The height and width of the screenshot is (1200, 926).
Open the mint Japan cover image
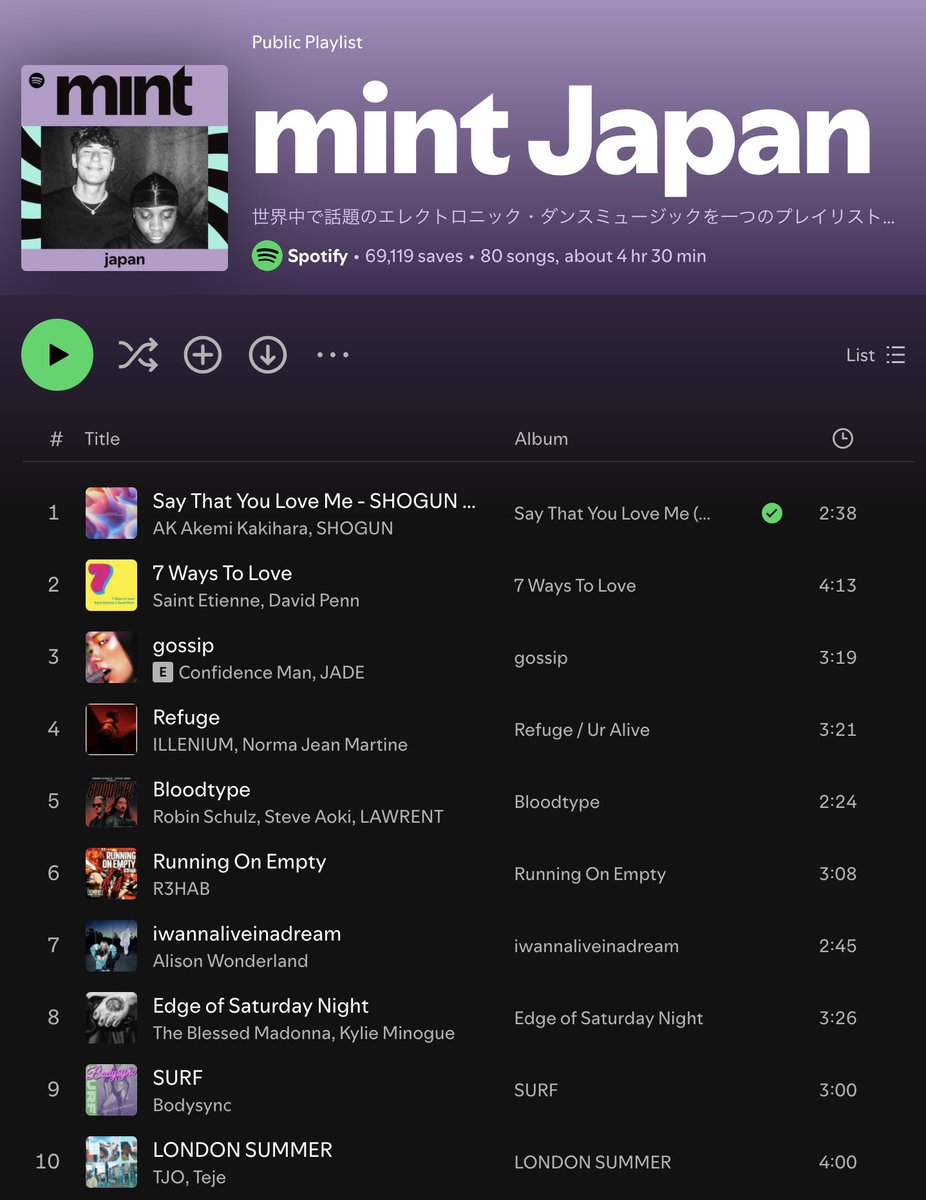click(x=125, y=168)
